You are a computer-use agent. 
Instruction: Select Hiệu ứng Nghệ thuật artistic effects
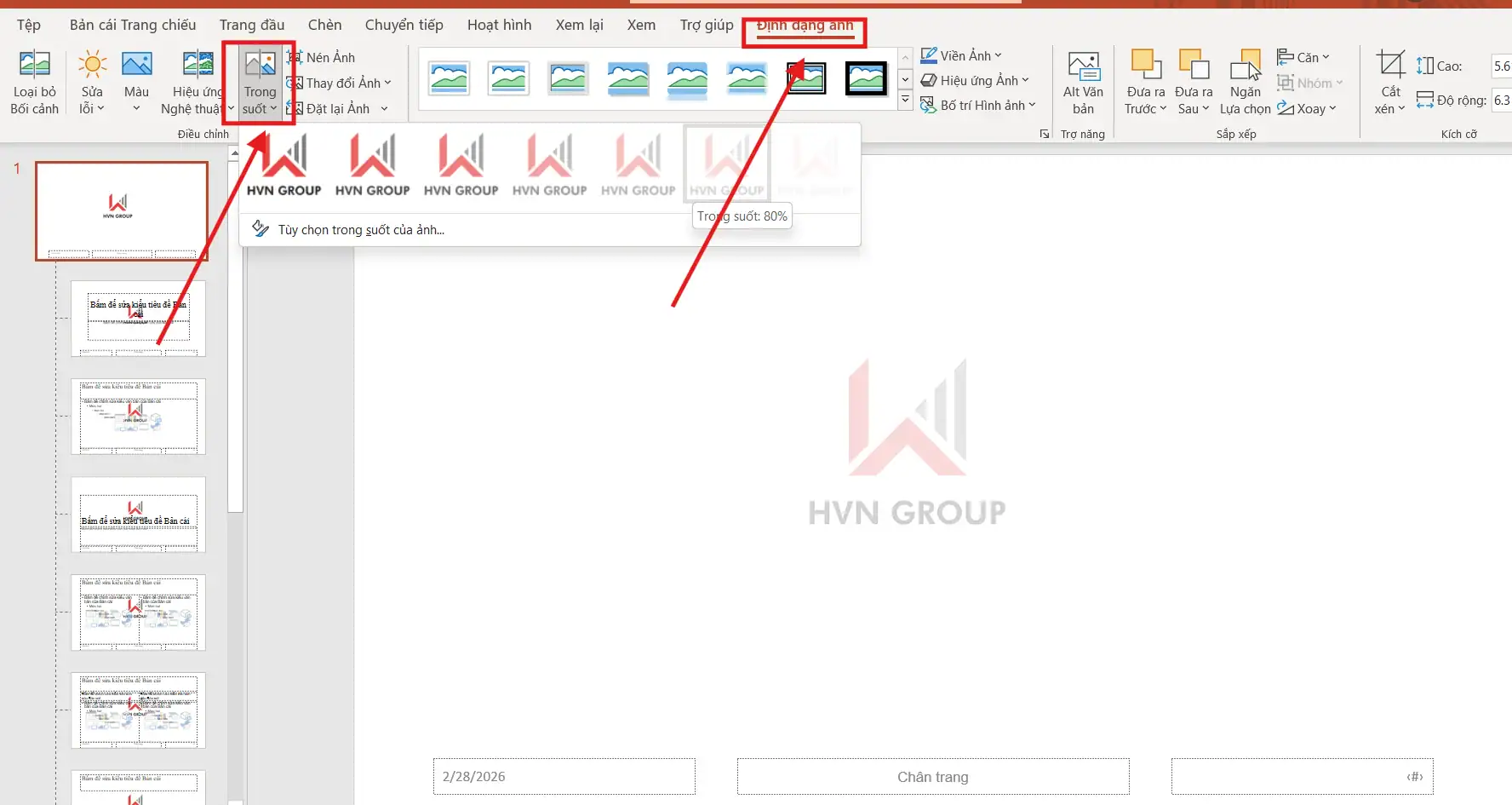195,81
